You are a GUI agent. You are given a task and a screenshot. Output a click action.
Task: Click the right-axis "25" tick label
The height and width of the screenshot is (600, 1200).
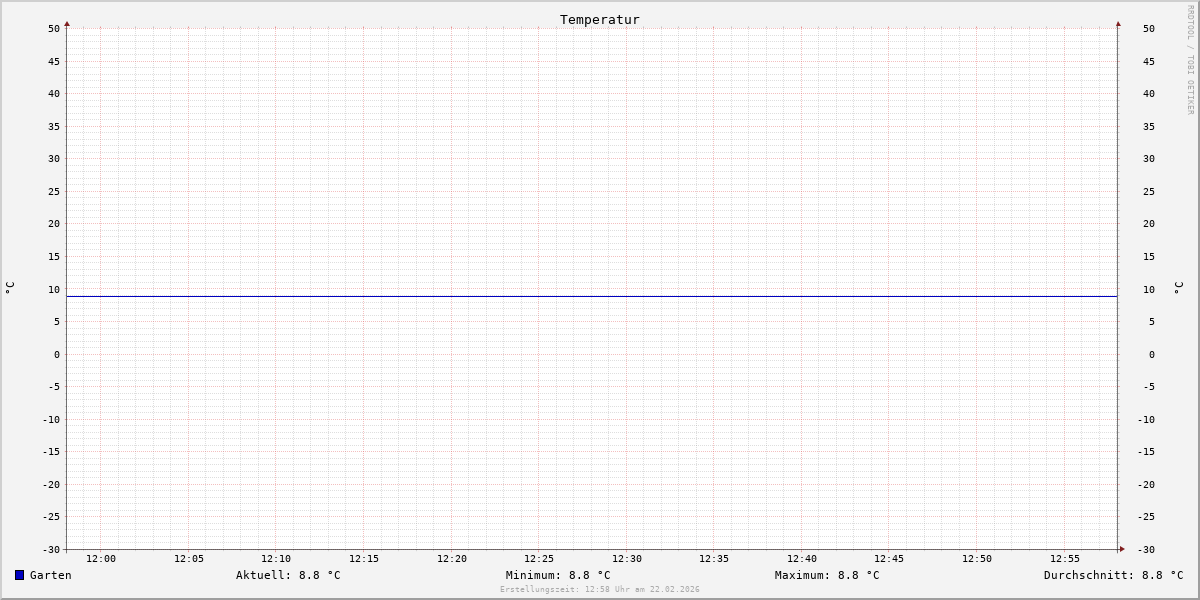1149,192
